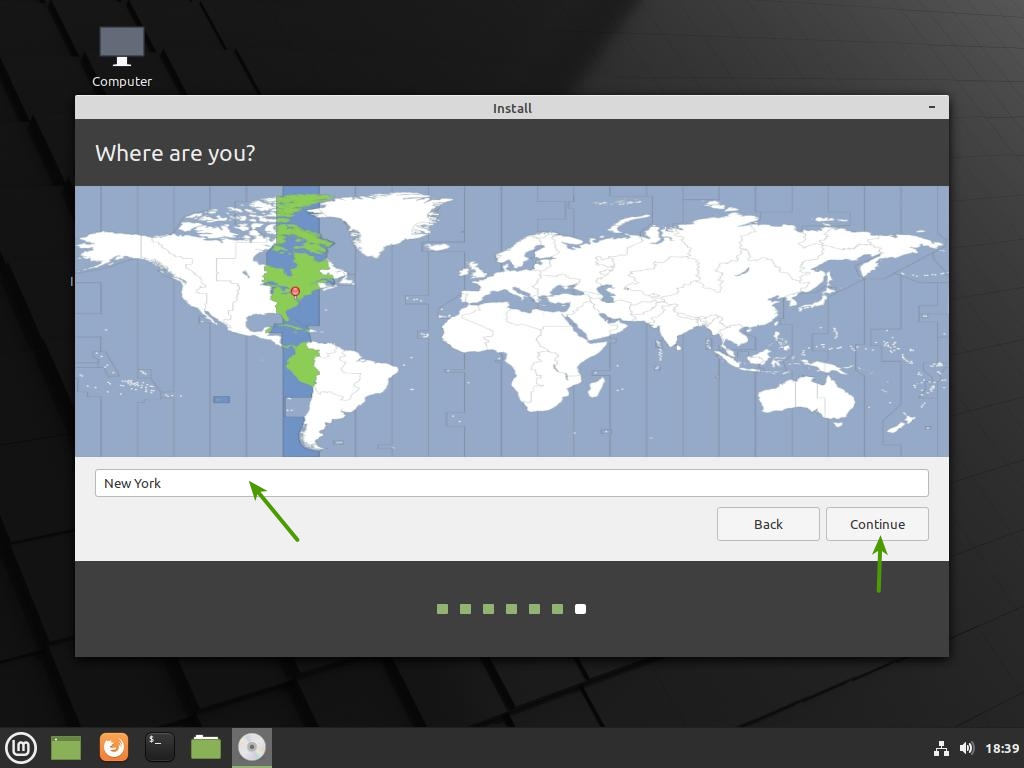1024x768 pixels.
Task: Open the Files manager in the taskbar
Action: (206, 747)
